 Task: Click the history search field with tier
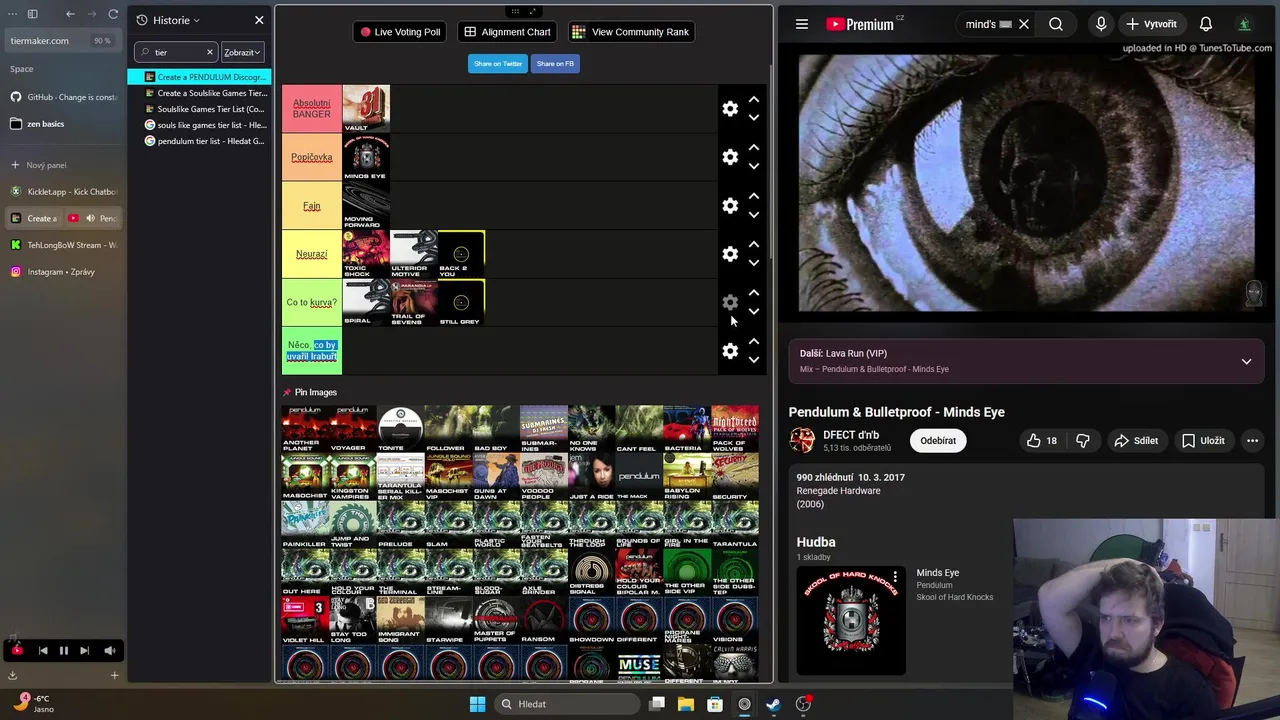click(x=176, y=52)
